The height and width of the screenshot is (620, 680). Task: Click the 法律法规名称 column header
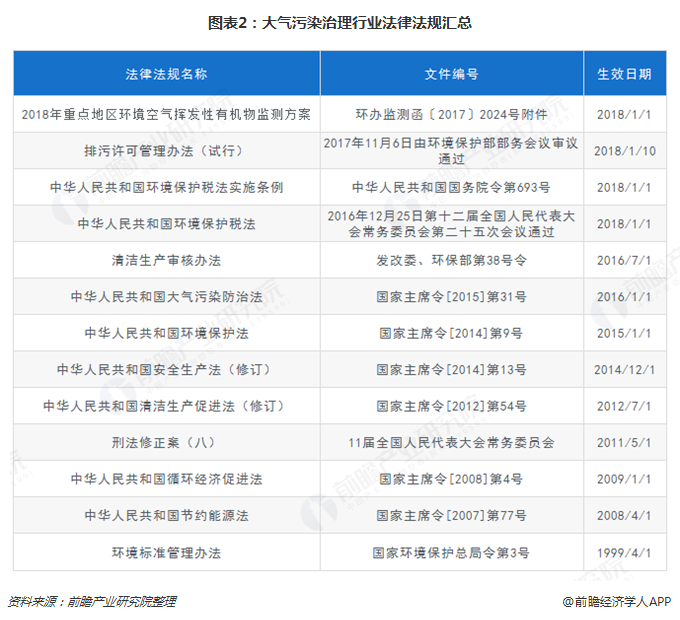click(166, 74)
